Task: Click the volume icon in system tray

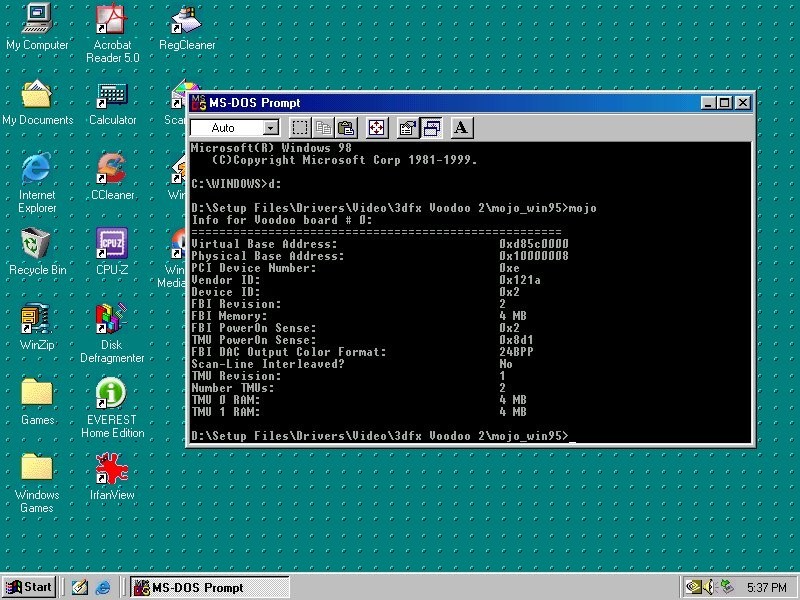Action: 707,587
